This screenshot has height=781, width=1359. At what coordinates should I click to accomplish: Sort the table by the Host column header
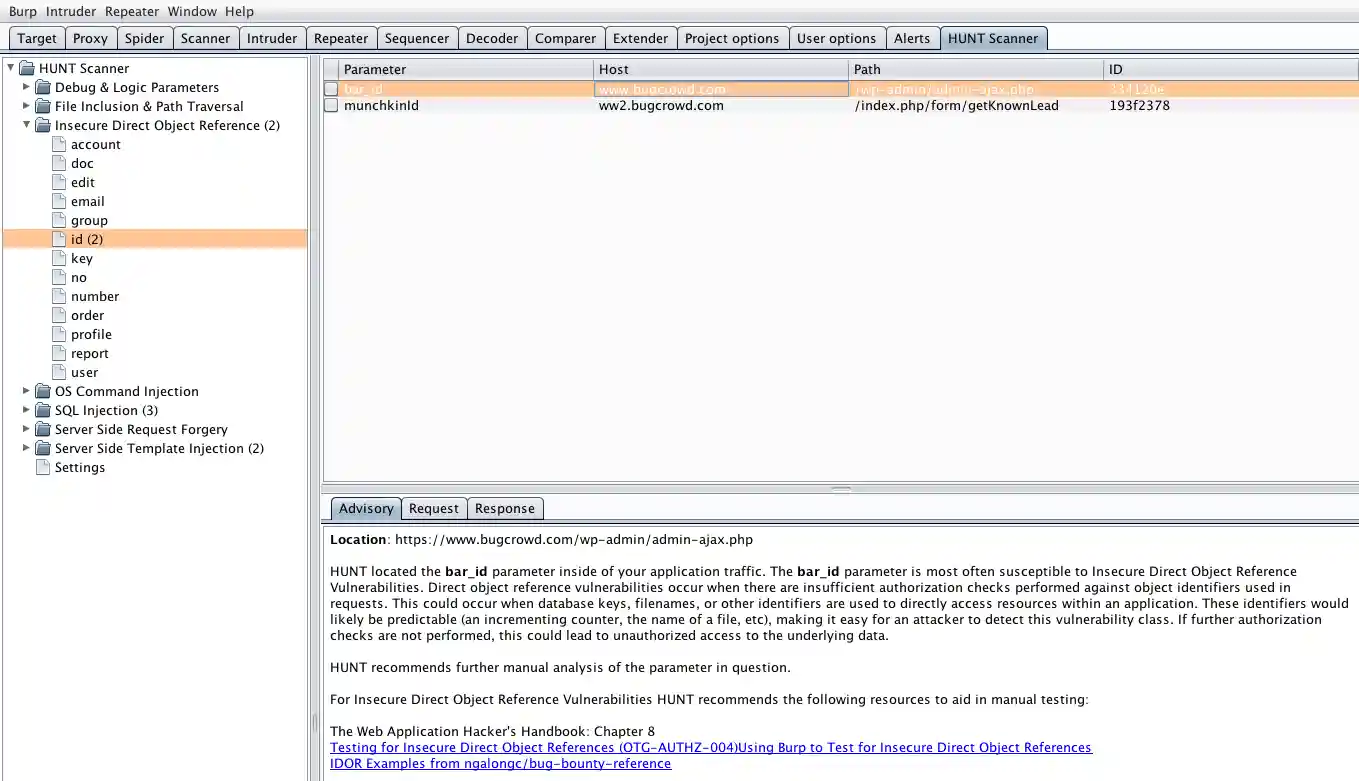click(x=720, y=69)
